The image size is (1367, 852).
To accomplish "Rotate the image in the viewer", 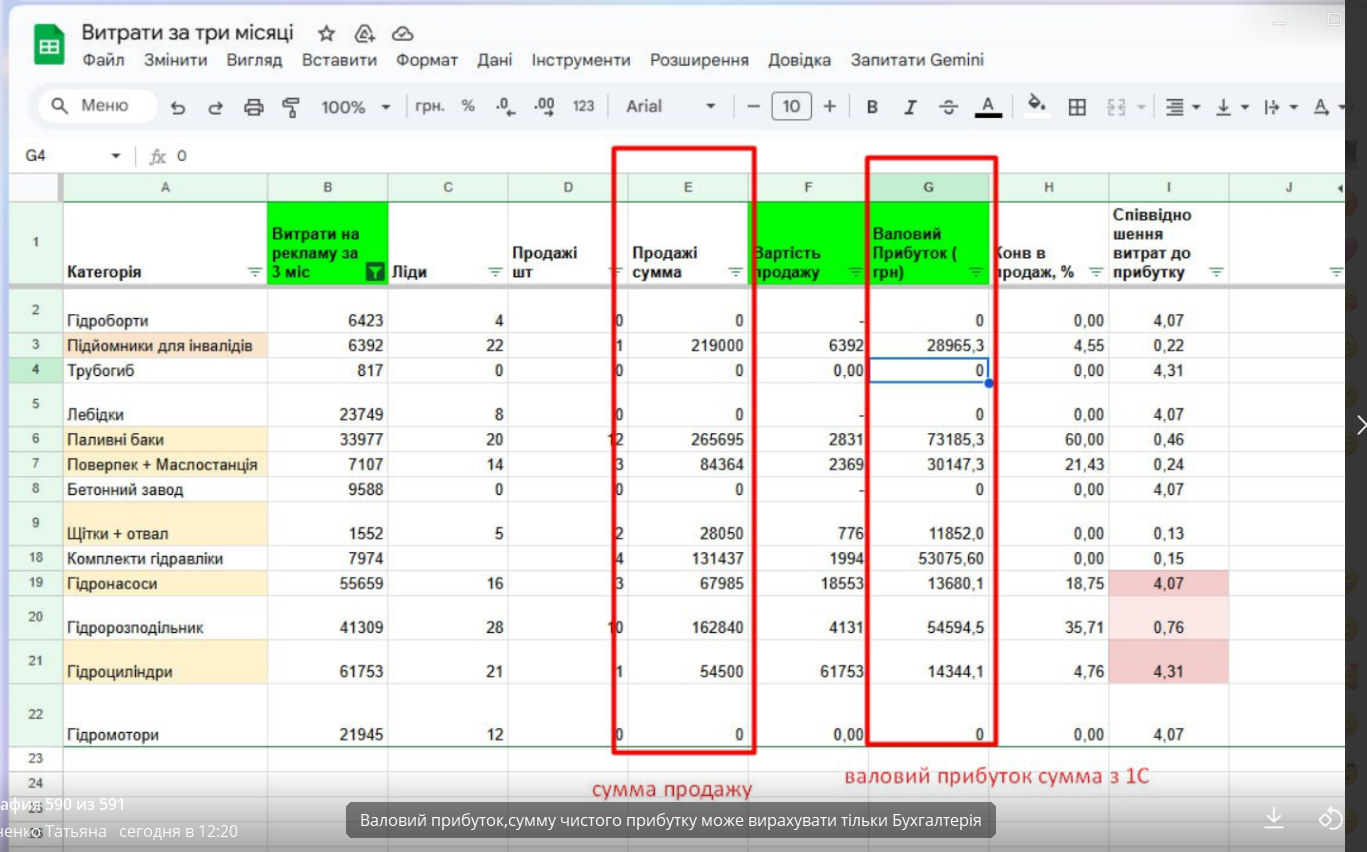I will pos(1330,818).
